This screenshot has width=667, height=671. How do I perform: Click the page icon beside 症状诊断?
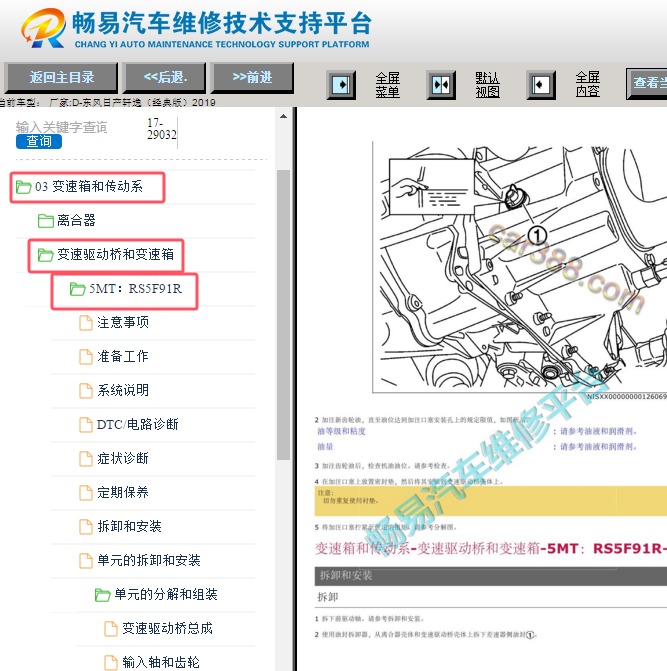pyautogui.click(x=86, y=459)
